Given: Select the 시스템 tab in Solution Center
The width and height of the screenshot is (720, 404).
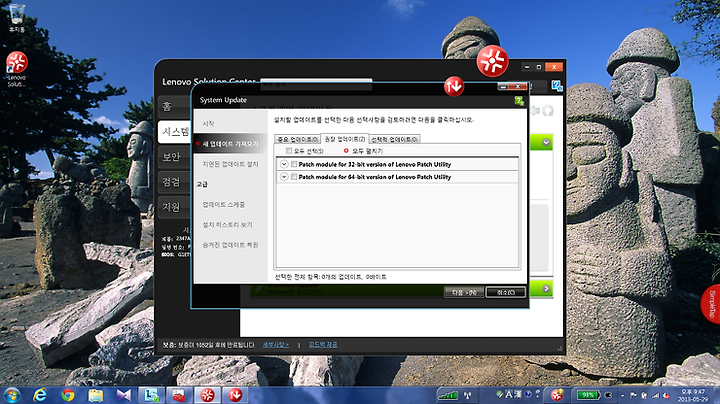Looking at the screenshot, I should click(174, 132).
